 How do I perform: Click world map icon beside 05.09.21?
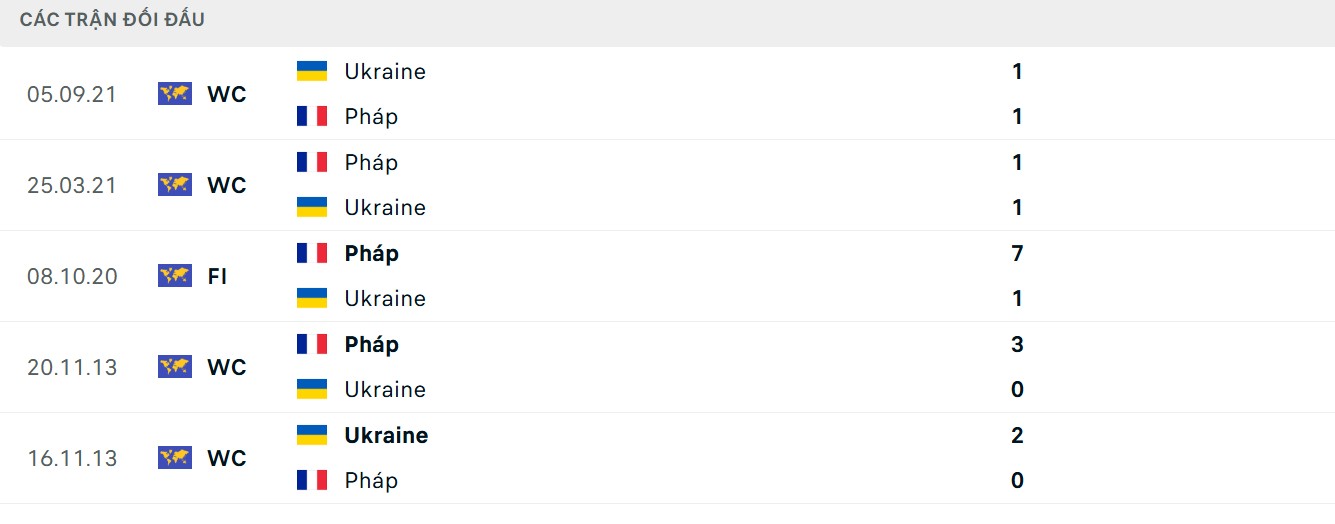coord(175,94)
